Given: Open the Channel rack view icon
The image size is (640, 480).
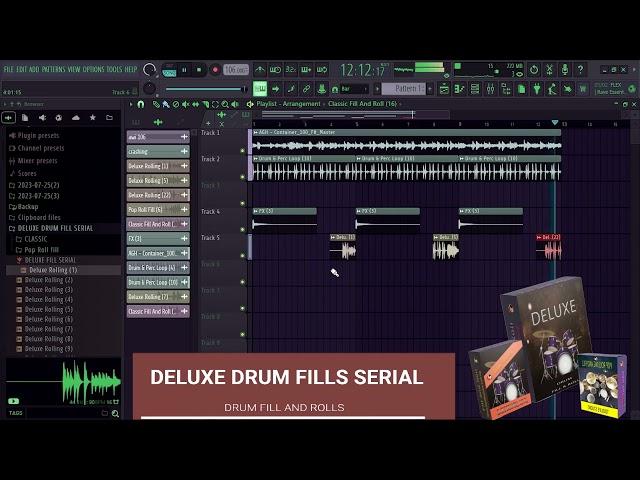Looking at the screenshot, I should tap(475, 89).
